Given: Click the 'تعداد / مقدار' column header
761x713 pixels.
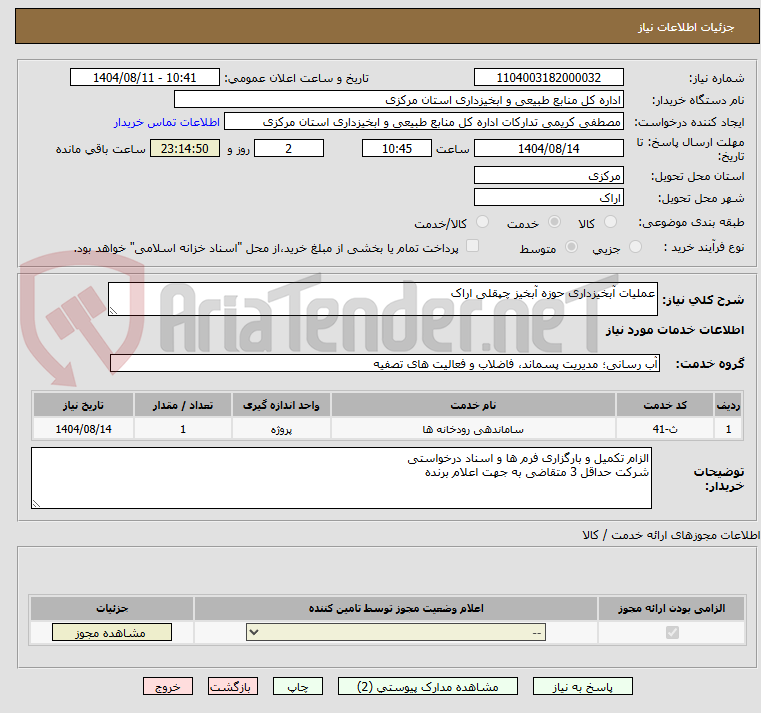Looking at the screenshot, I should 183,405.
